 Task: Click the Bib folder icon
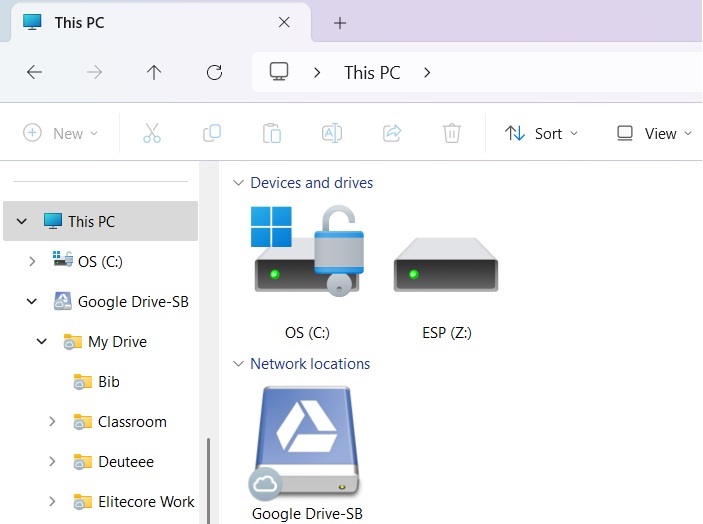point(82,381)
